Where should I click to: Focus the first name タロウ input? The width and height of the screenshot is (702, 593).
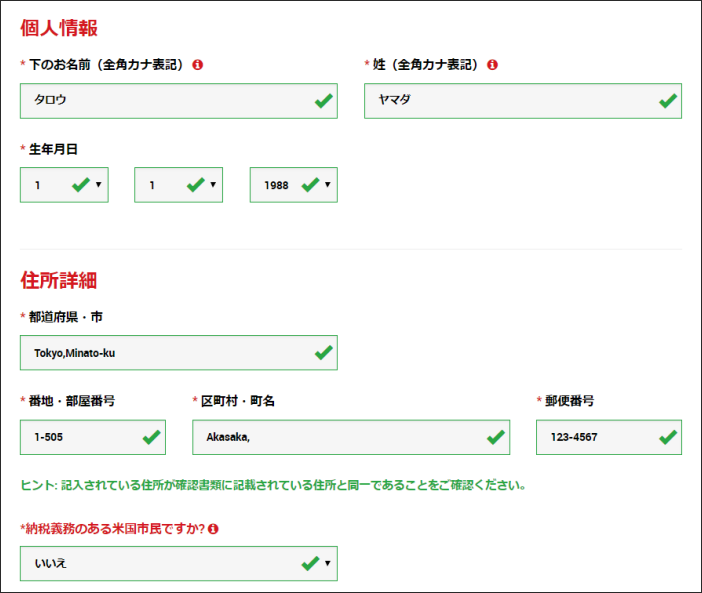(179, 101)
